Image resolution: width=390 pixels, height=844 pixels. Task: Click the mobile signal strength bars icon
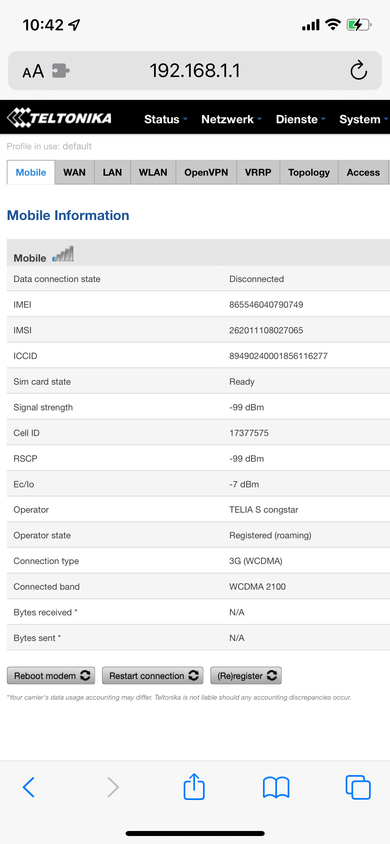click(63, 254)
